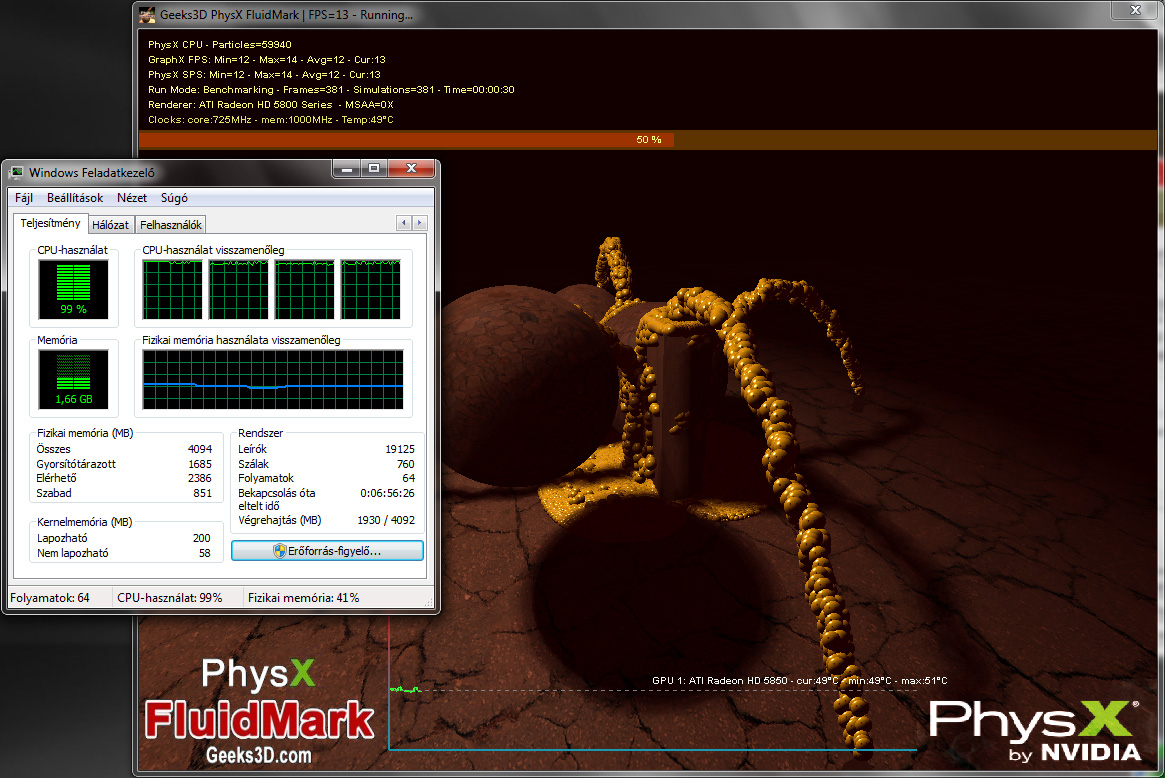This screenshot has width=1165, height=778.
Task: Switch to the Hálózat tab
Action: 111,224
